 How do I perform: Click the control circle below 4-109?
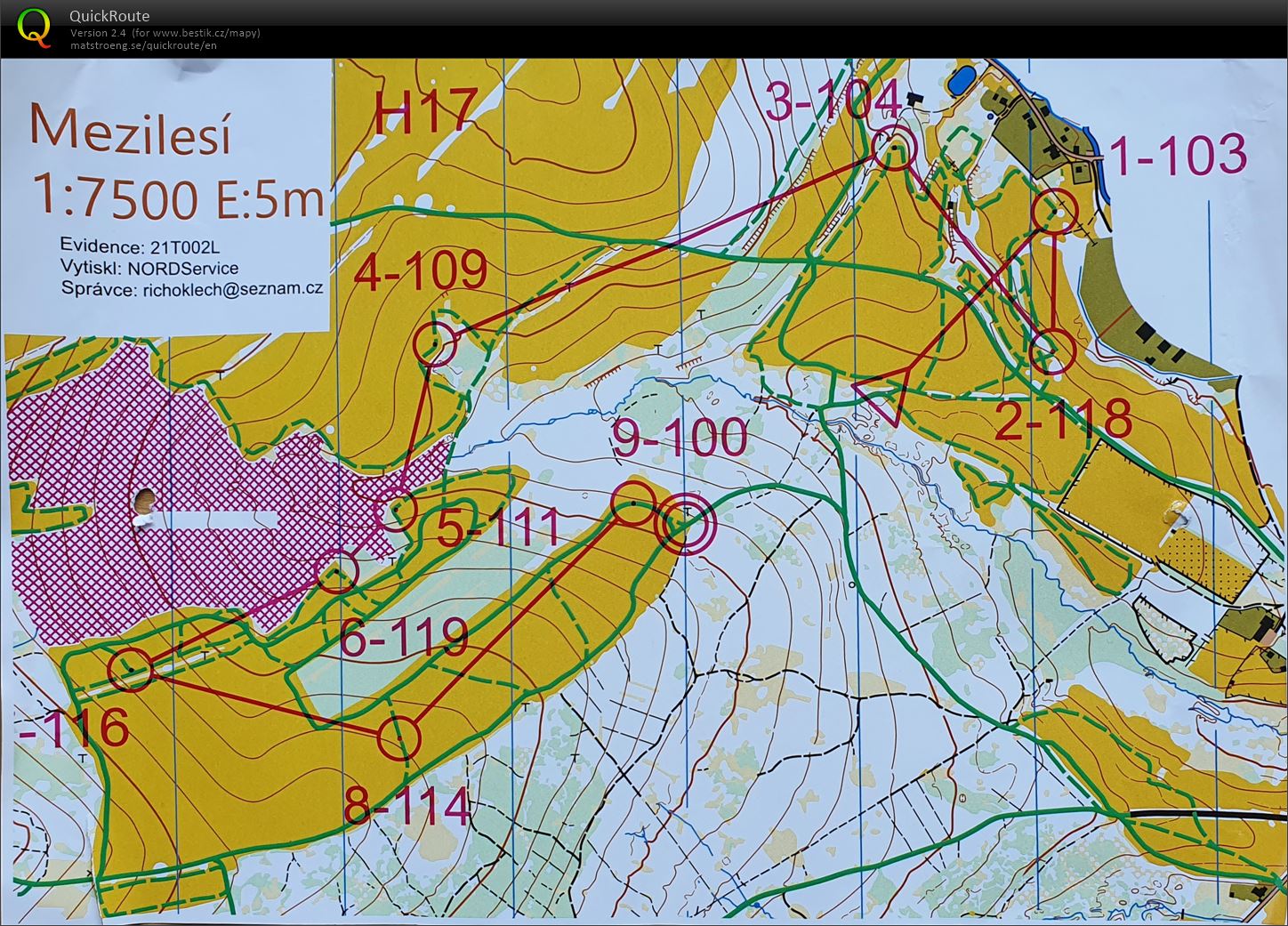click(436, 342)
